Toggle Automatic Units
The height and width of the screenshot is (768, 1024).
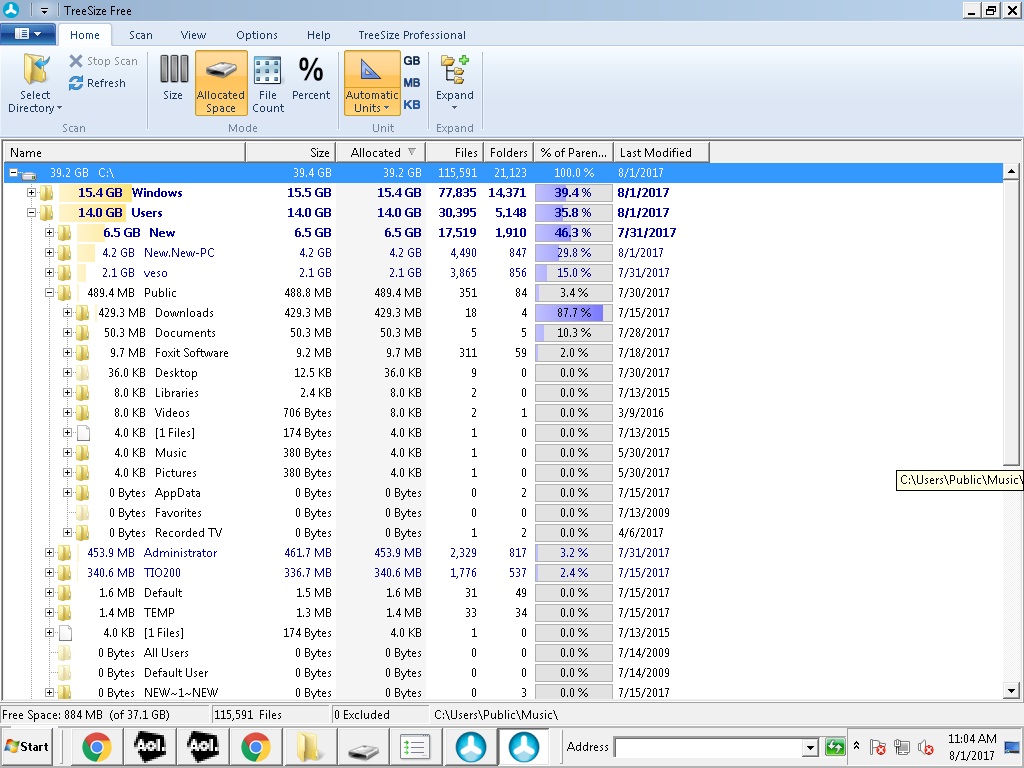(x=372, y=83)
